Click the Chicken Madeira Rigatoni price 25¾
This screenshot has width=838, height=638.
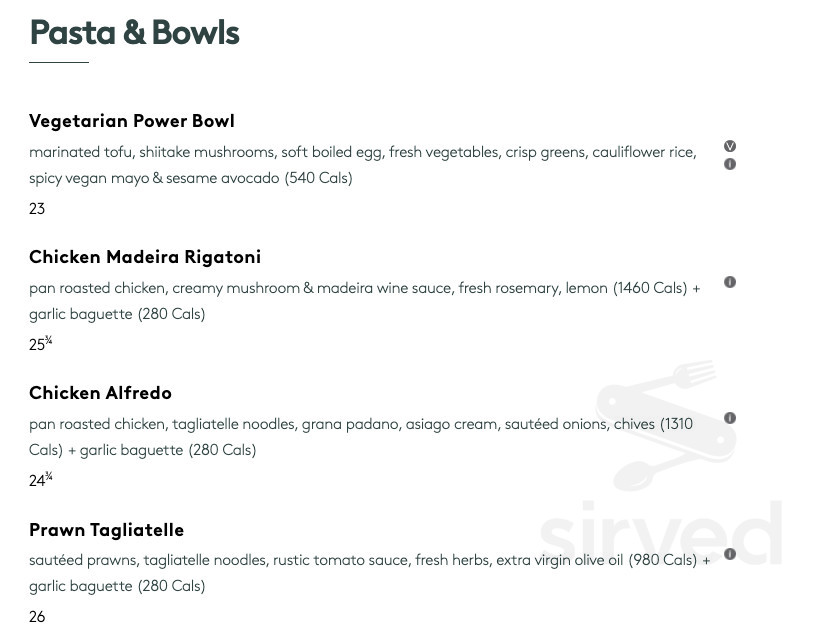click(41, 344)
